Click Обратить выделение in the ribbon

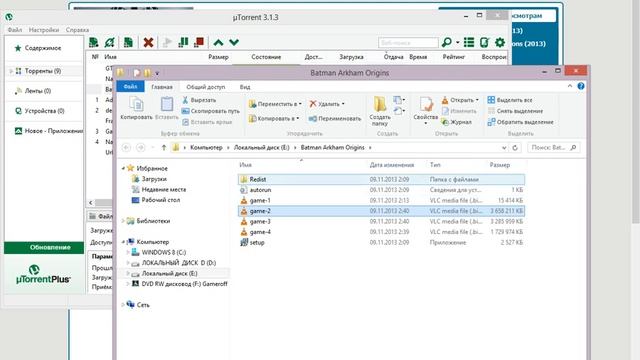pyautogui.click(x=520, y=122)
